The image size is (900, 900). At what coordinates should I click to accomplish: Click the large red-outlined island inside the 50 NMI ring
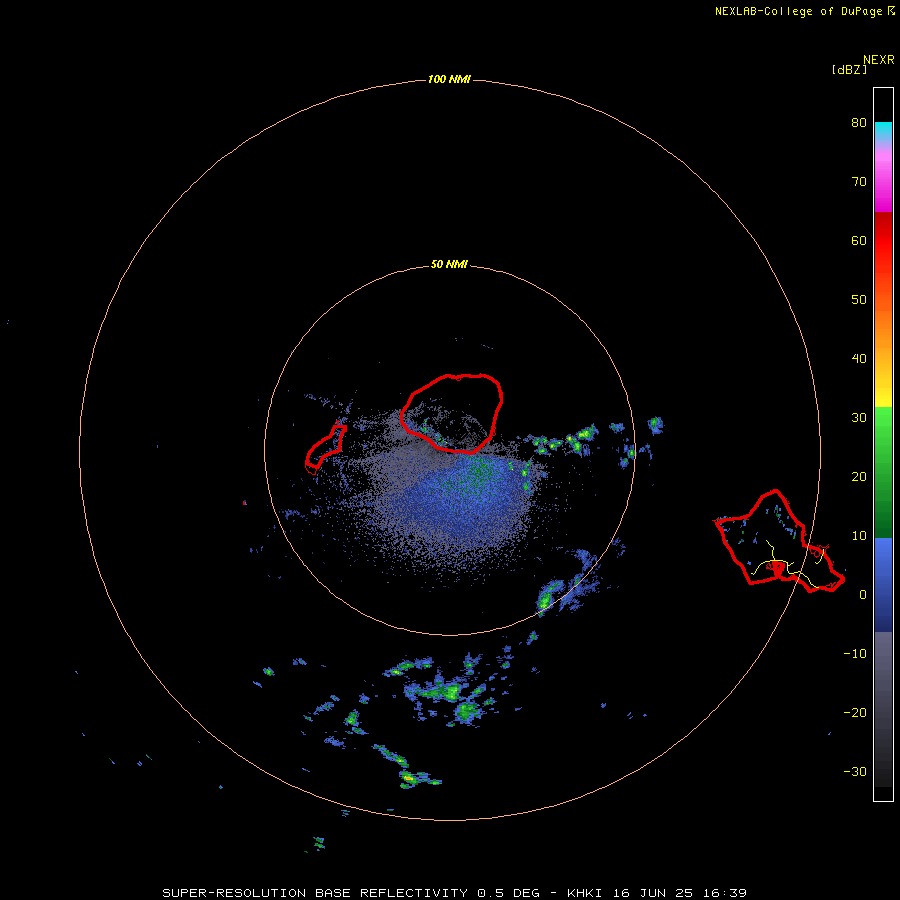coord(452,413)
